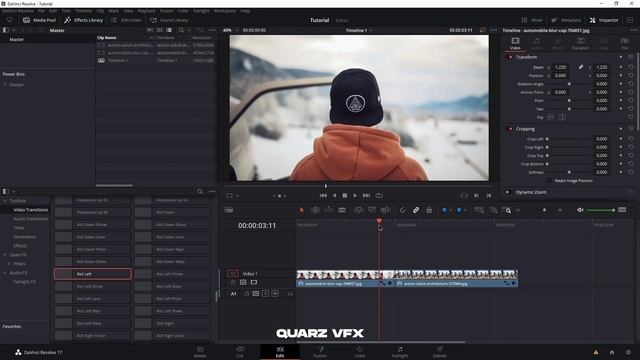Click the Marker icon in timeline toolbar
Viewport: 640px width, 360px height.
point(459,210)
